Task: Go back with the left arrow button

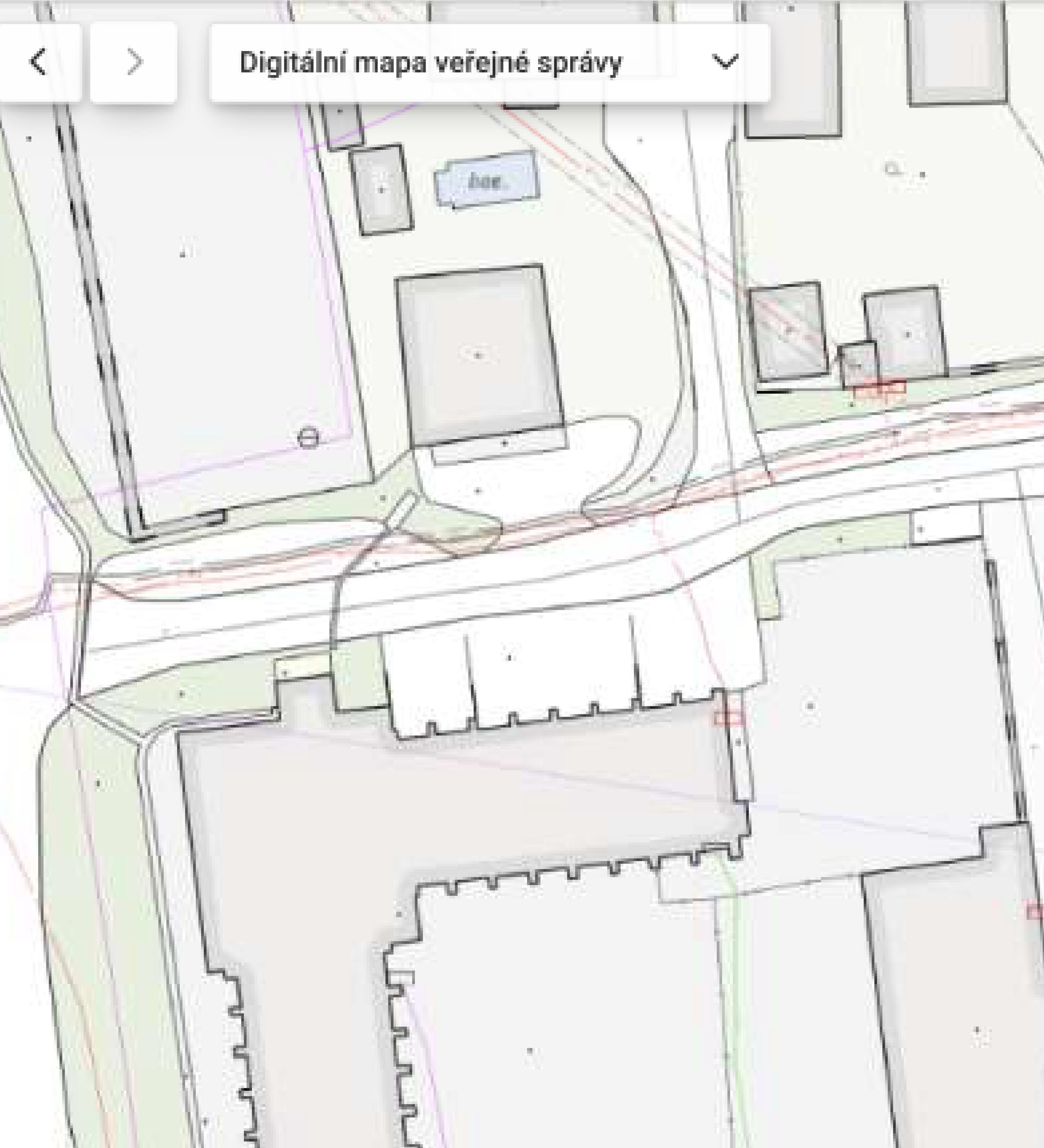Action: point(38,62)
